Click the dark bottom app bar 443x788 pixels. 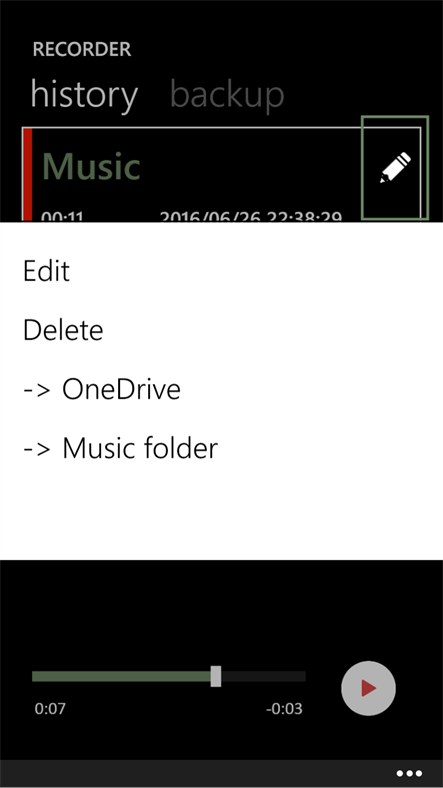point(222,773)
